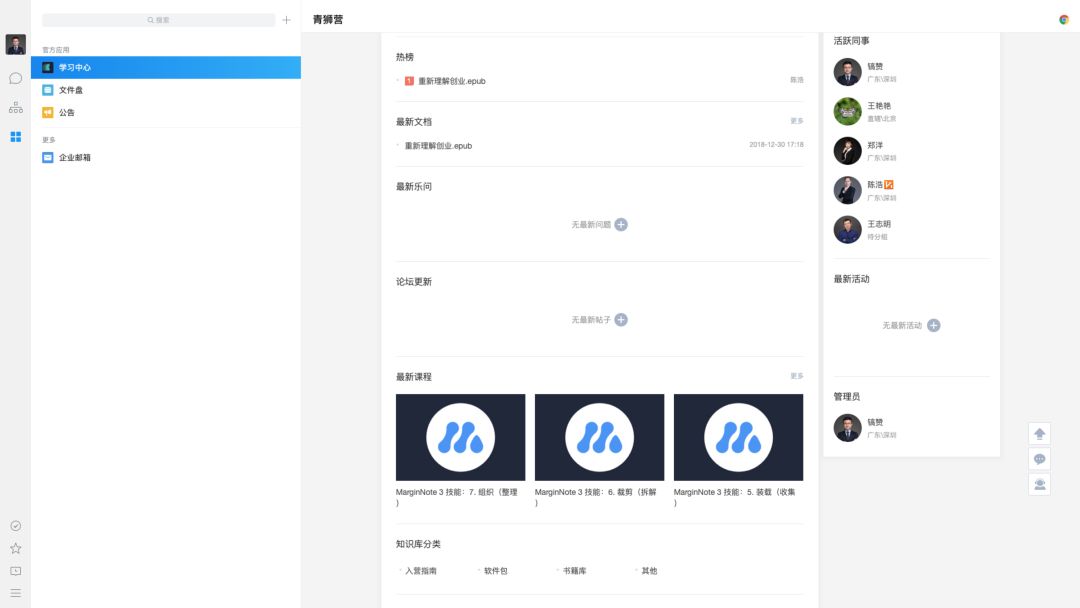Image resolution: width=1080 pixels, height=608 pixels.
Task: Add a new forum post with the plus icon
Action: point(621,319)
